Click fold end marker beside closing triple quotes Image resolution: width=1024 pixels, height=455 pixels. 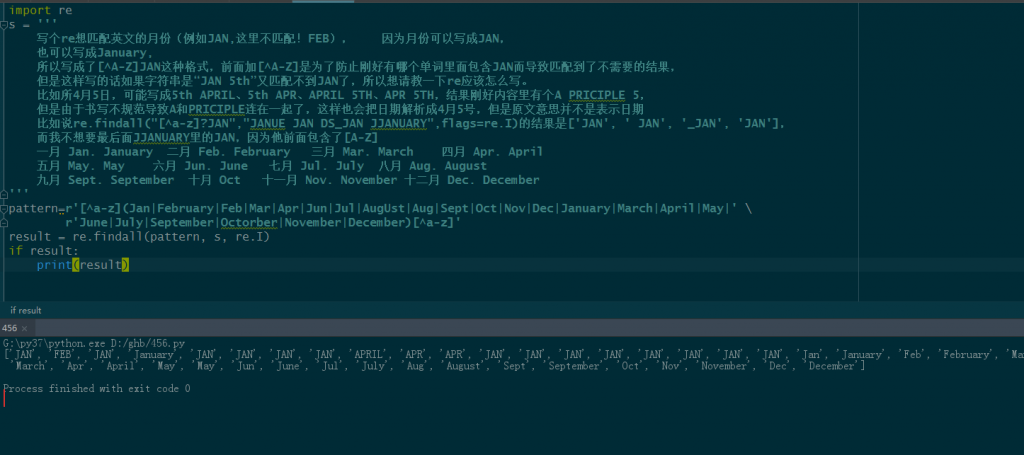click(4, 194)
